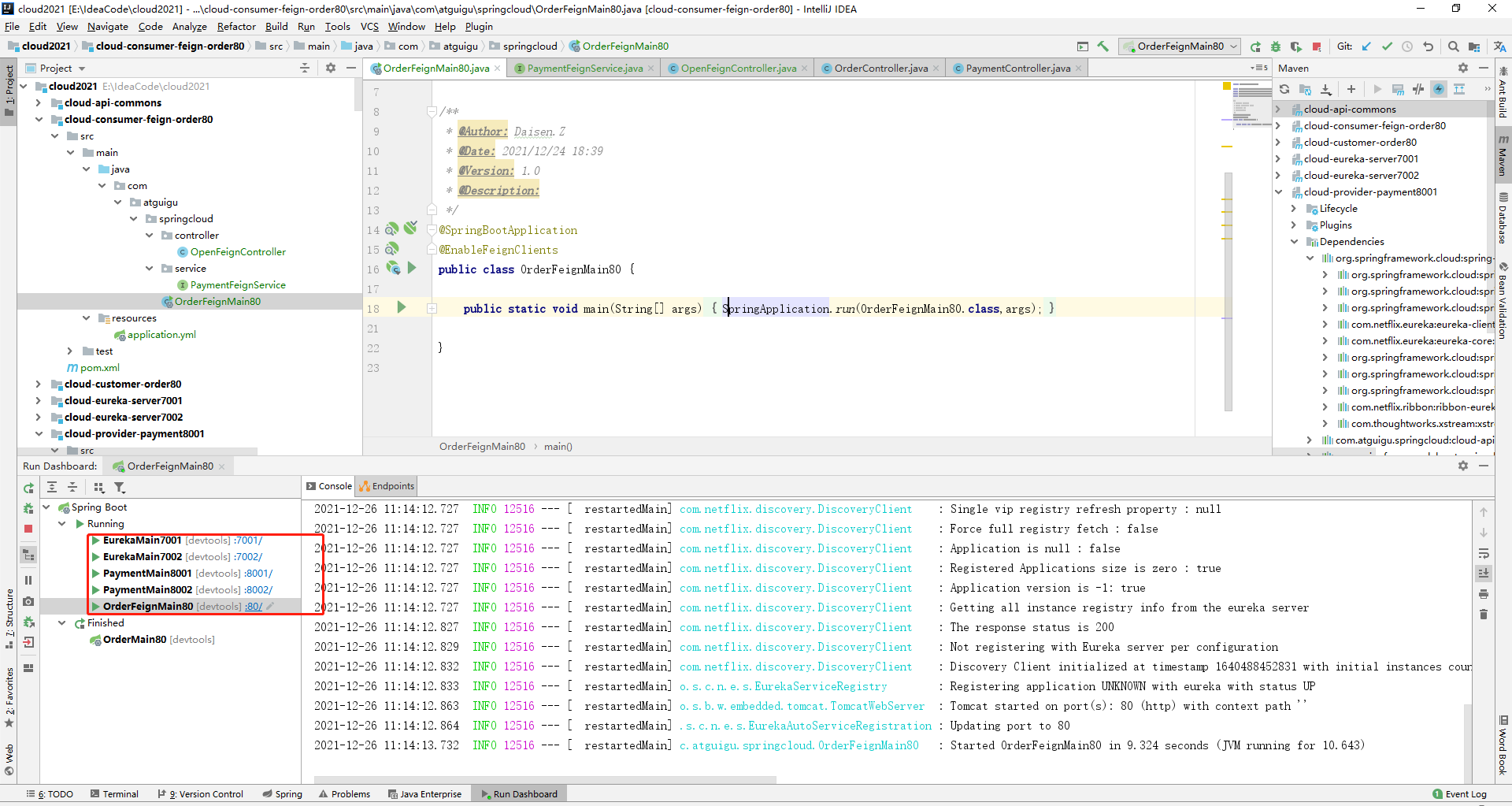The height and width of the screenshot is (806, 1512).
Task: Clear console with trash icon
Action: 1484,615
